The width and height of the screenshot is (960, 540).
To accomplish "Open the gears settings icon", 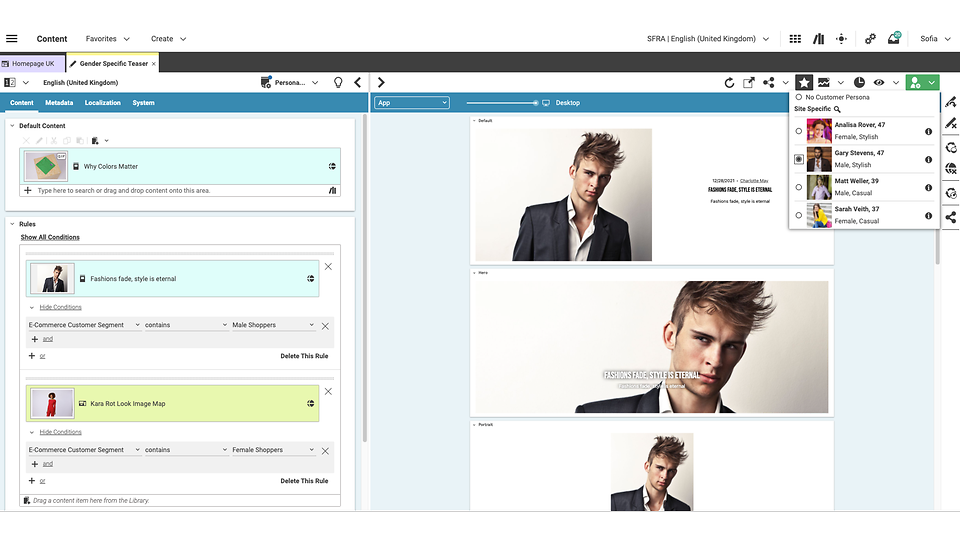I will click(x=870, y=39).
